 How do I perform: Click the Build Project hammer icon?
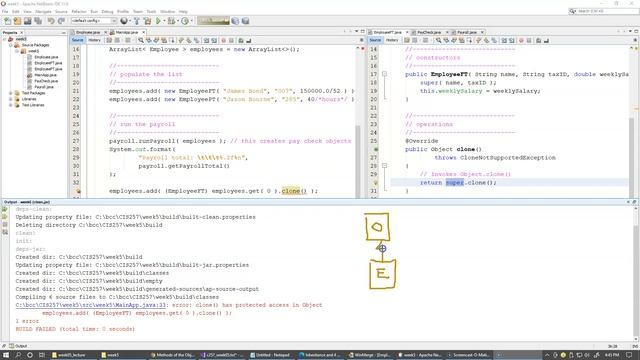coord(137,21)
